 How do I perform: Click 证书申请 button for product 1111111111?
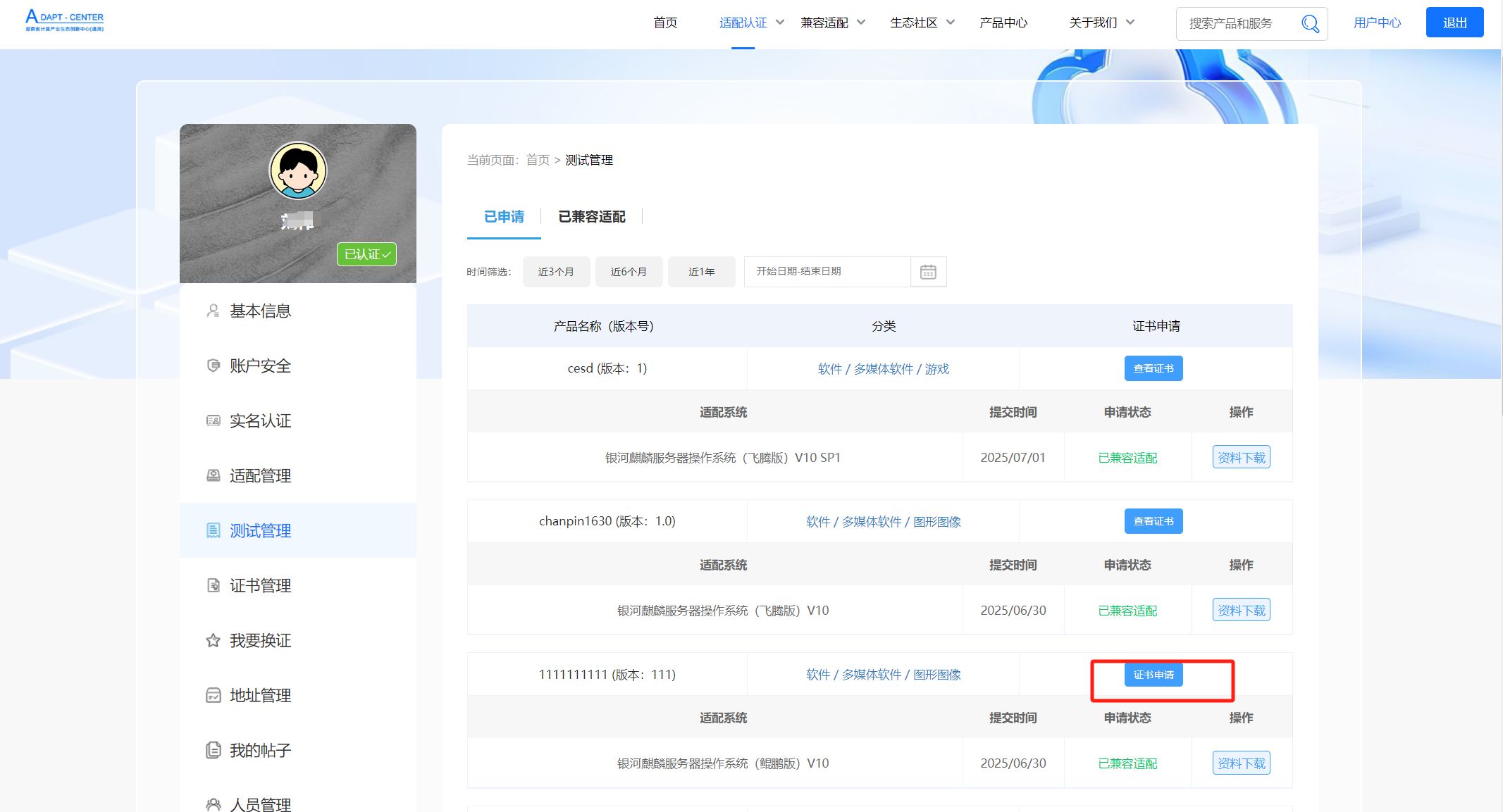[1153, 675]
